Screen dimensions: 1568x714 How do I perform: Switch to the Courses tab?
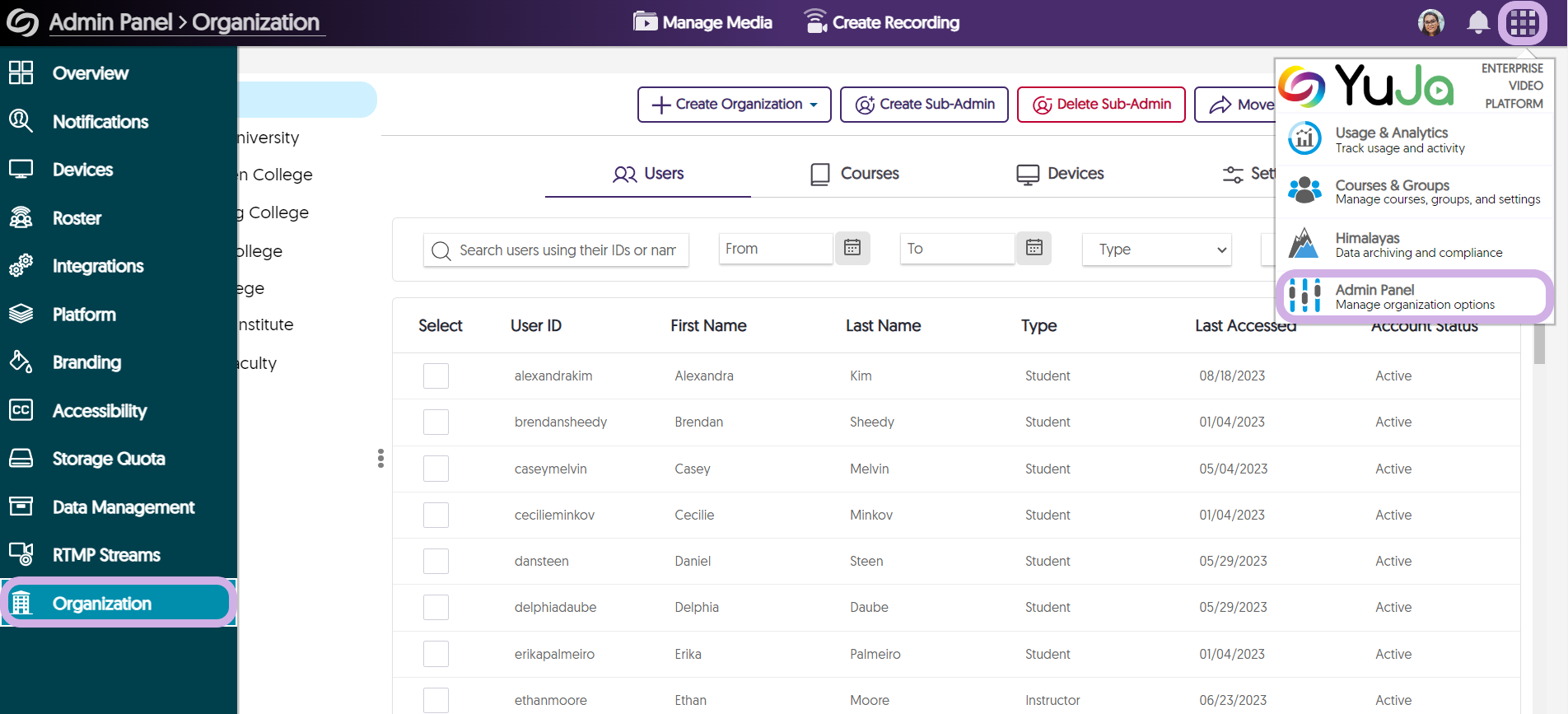click(x=854, y=174)
